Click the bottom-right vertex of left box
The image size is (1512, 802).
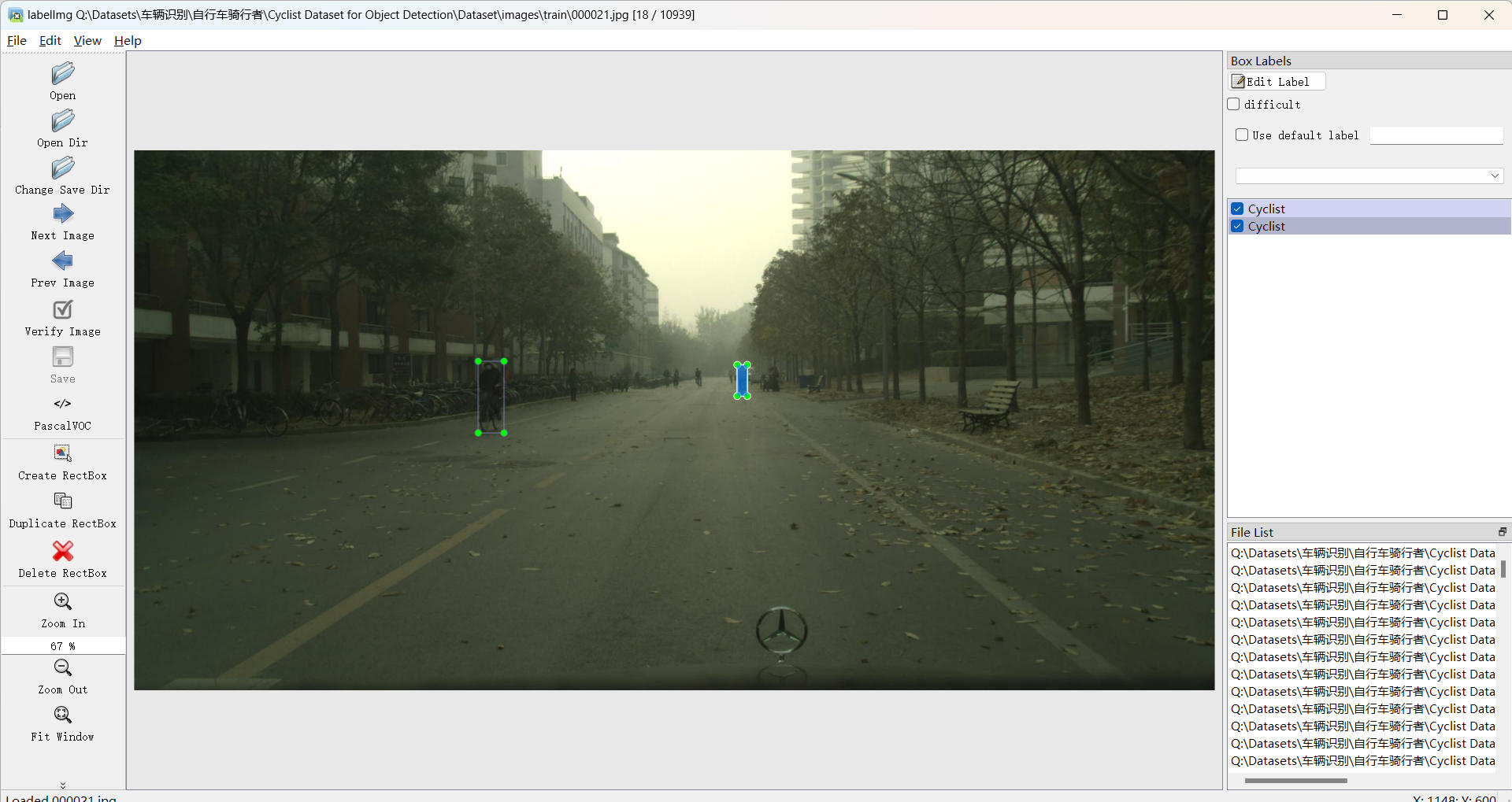point(504,433)
